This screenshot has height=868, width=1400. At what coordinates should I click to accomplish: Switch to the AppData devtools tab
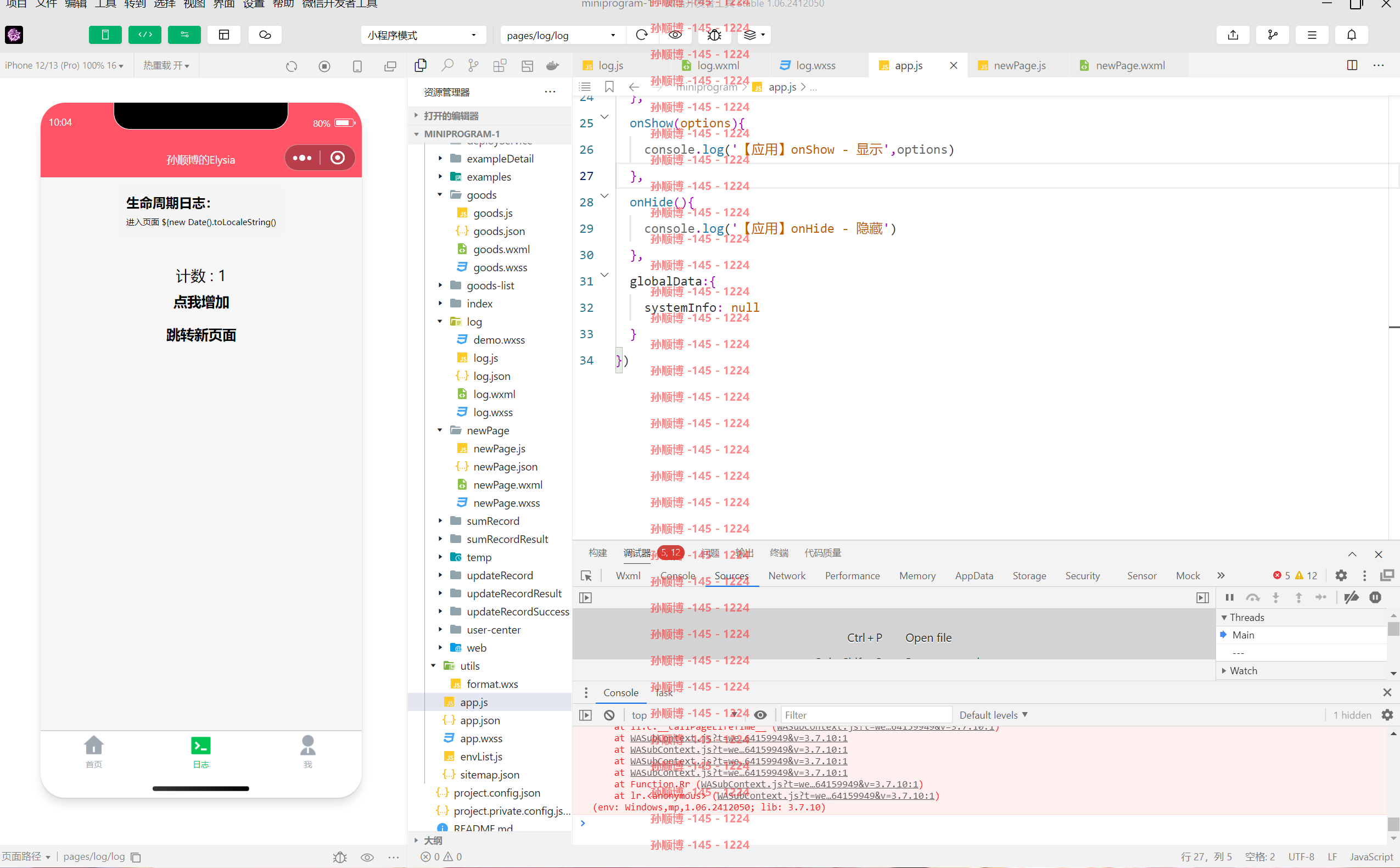pyautogui.click(x=973, y=576)
